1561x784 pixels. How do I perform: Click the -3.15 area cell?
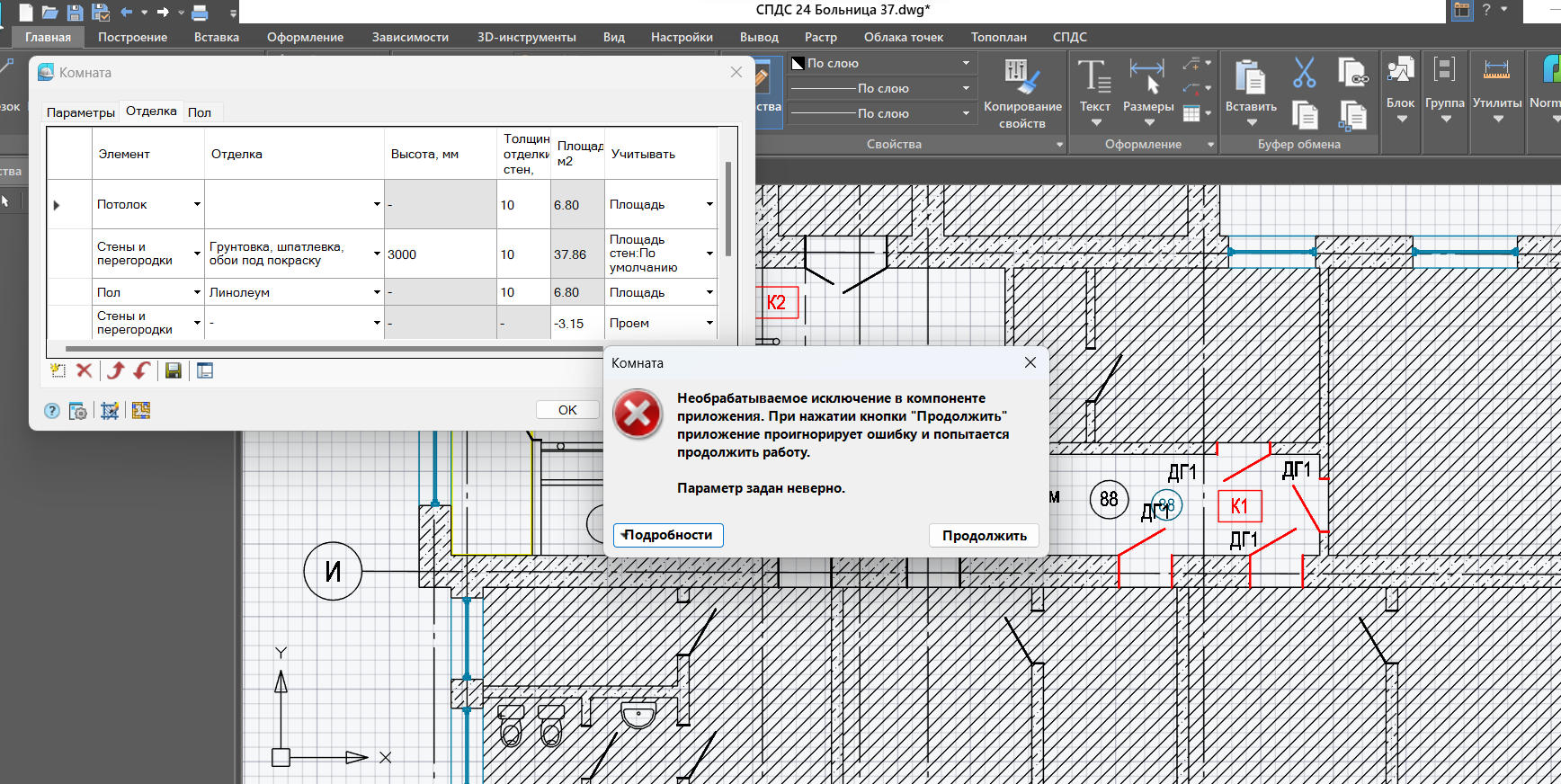click(x=577, y=324)
